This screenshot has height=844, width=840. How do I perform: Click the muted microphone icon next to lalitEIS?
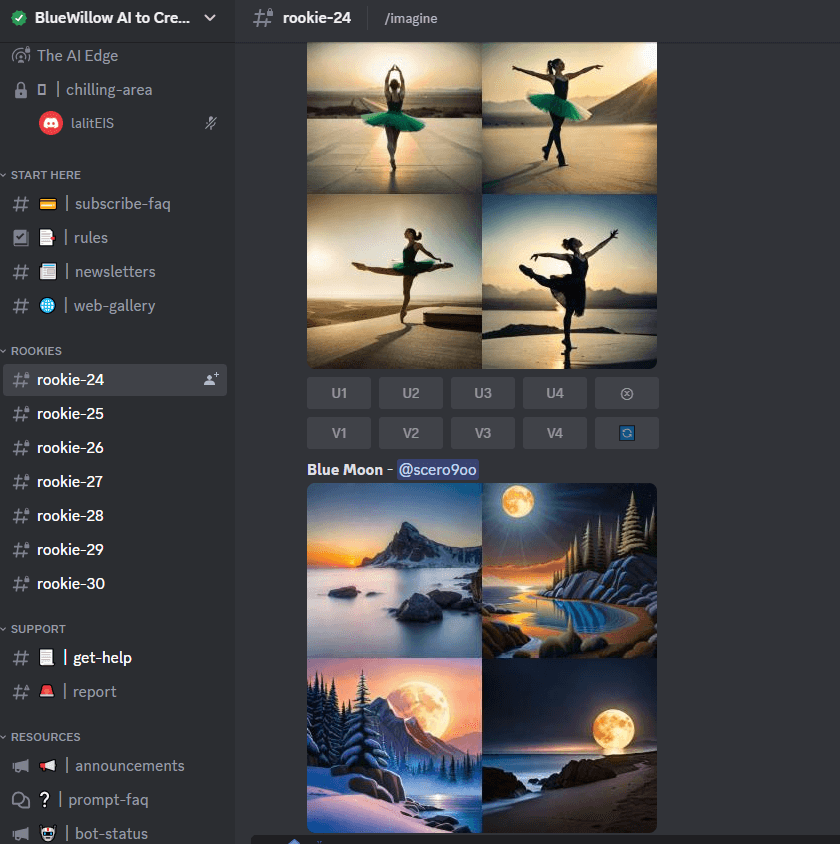[x=210, y=123]
